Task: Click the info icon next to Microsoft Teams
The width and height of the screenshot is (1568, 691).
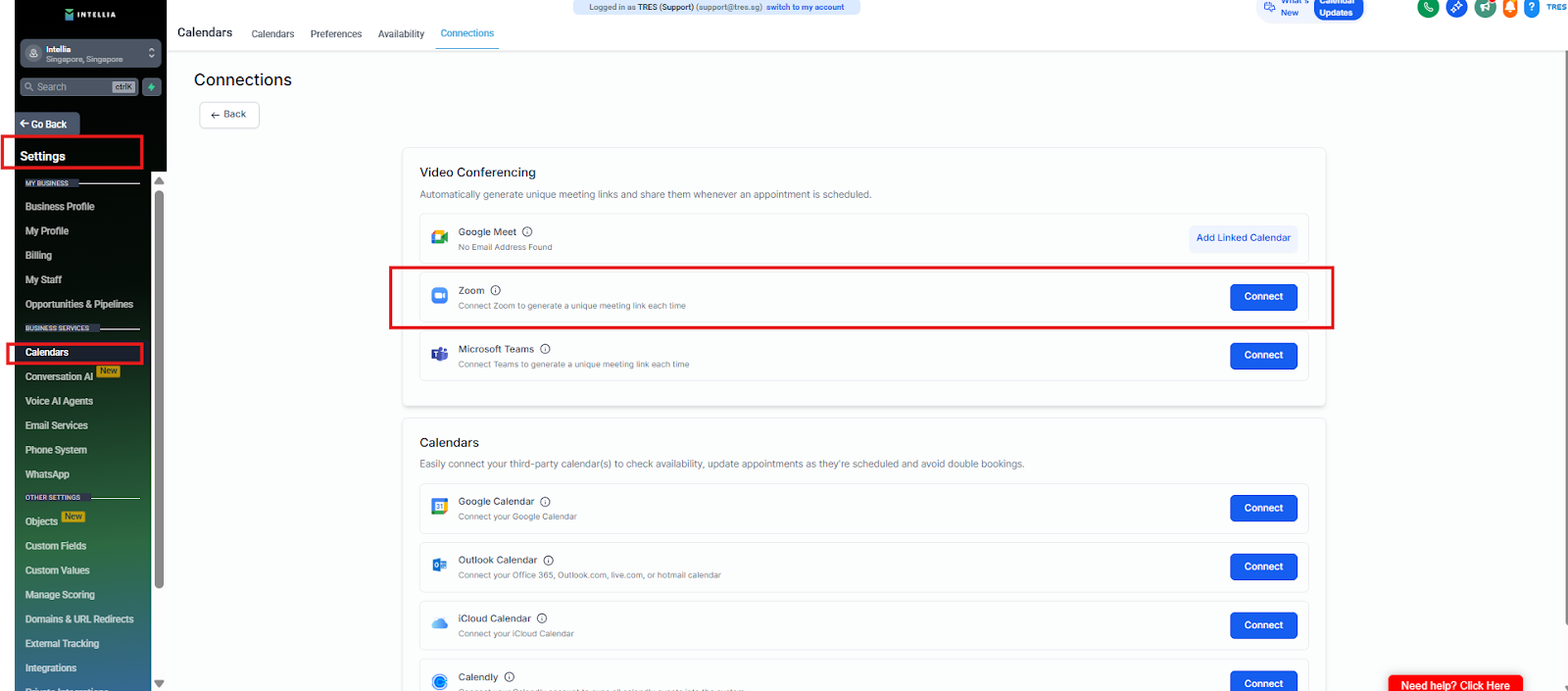Action: (546, 349)
